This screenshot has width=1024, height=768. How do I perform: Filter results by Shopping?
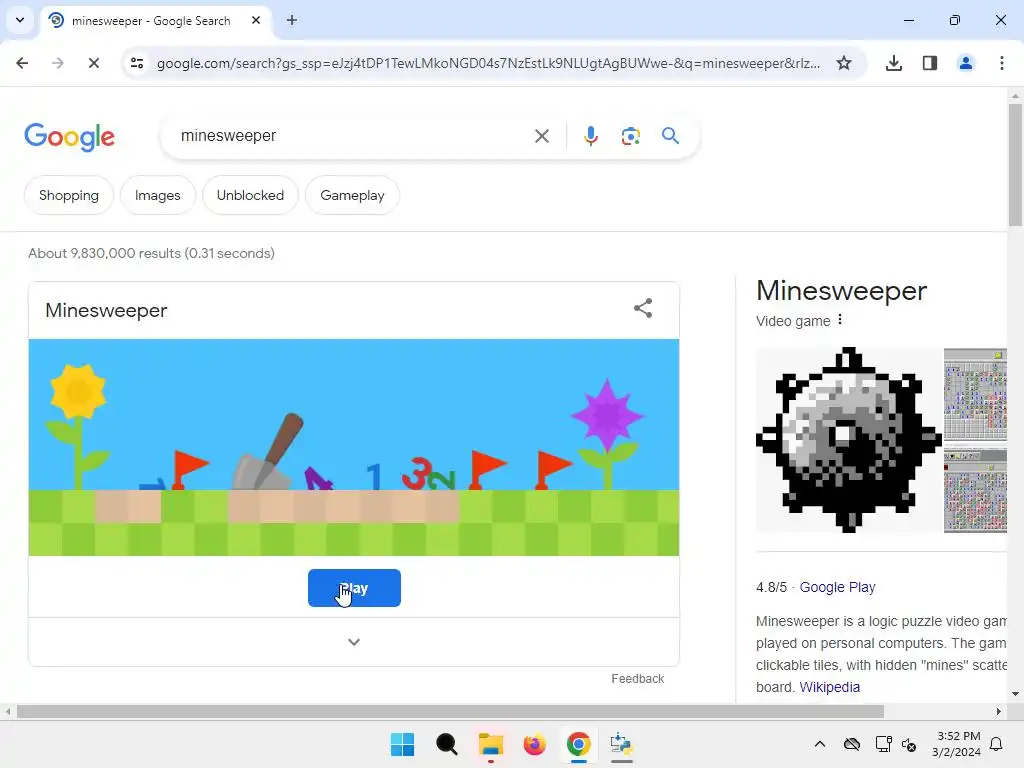69,195
